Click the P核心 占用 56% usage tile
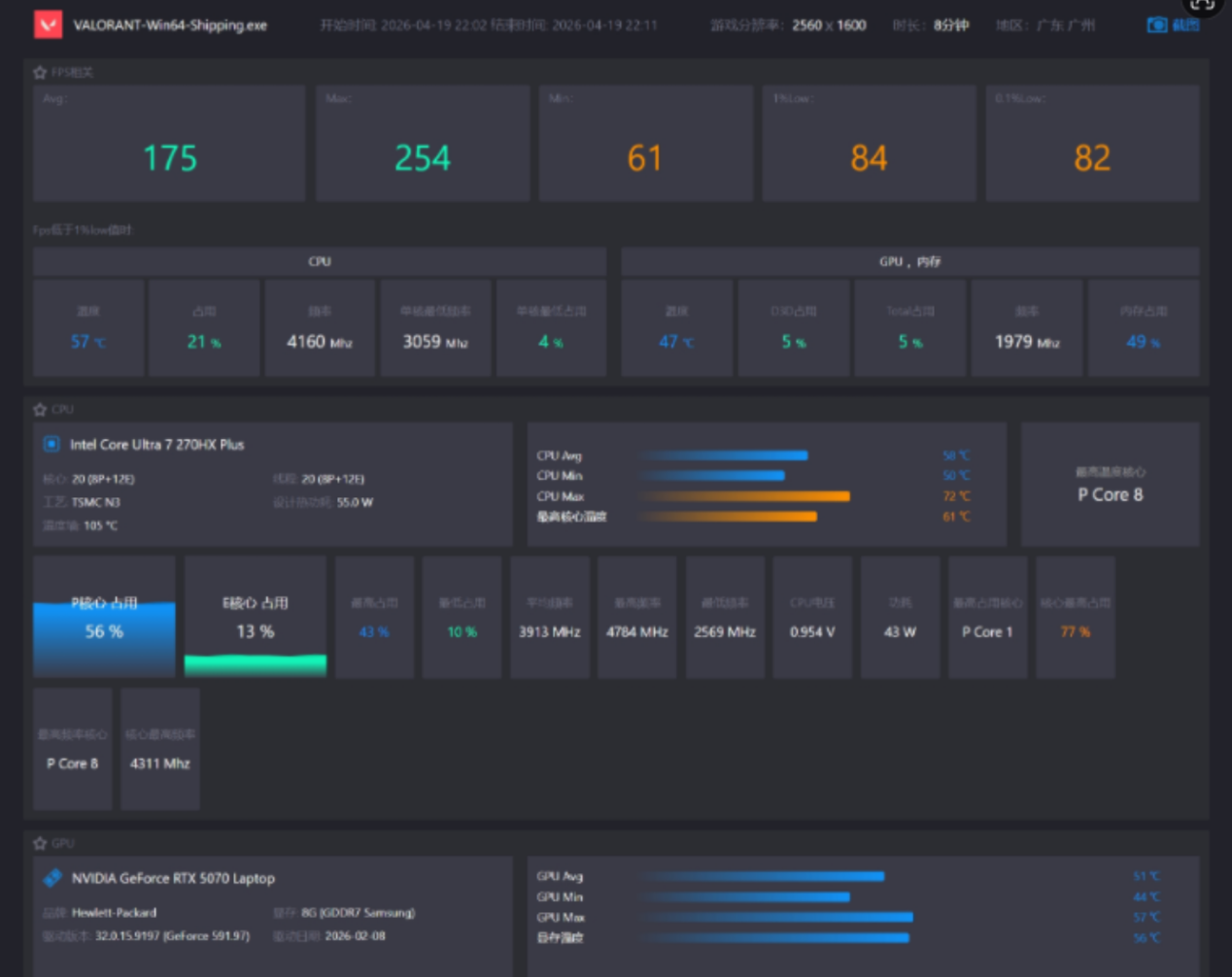Viewport: 1232px width, 977px height. pyautogui.click(x=104, y=618)
